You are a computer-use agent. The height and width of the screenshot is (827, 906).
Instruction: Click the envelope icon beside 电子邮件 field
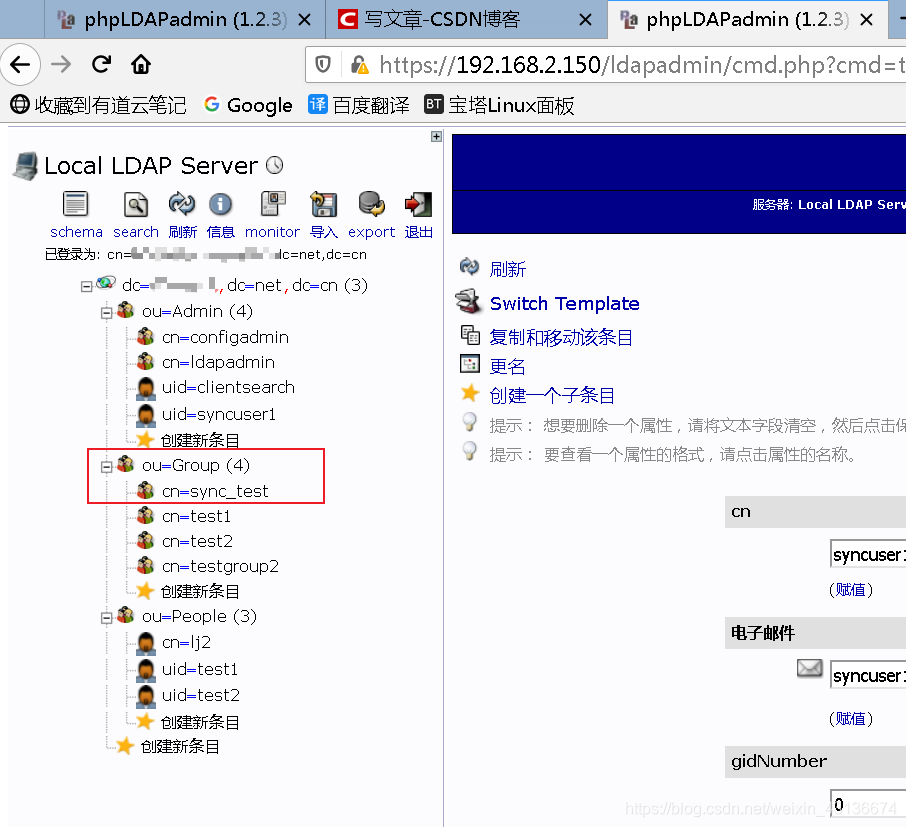point(810,668)
